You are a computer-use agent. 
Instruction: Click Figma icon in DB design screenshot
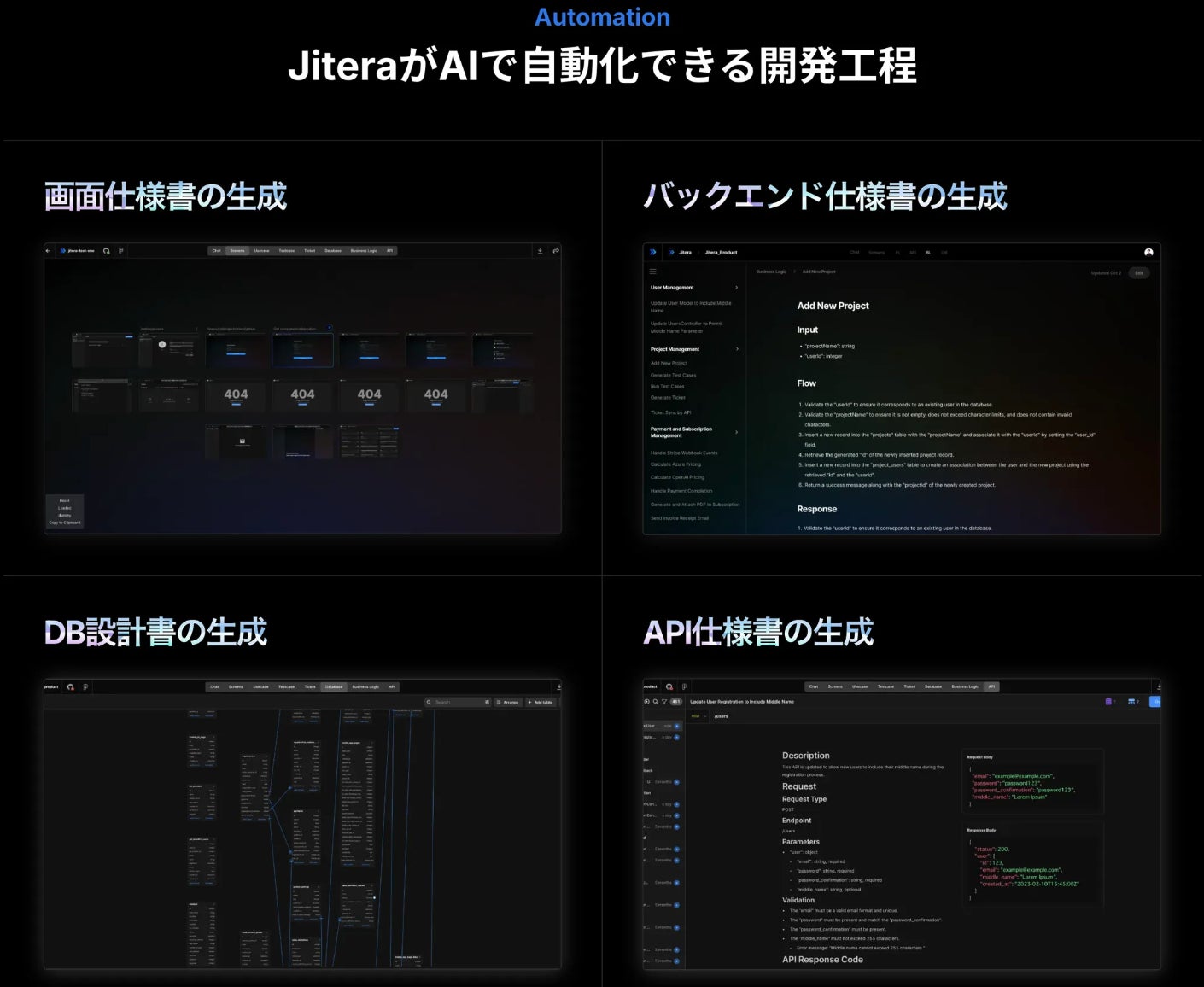[85, 686]
